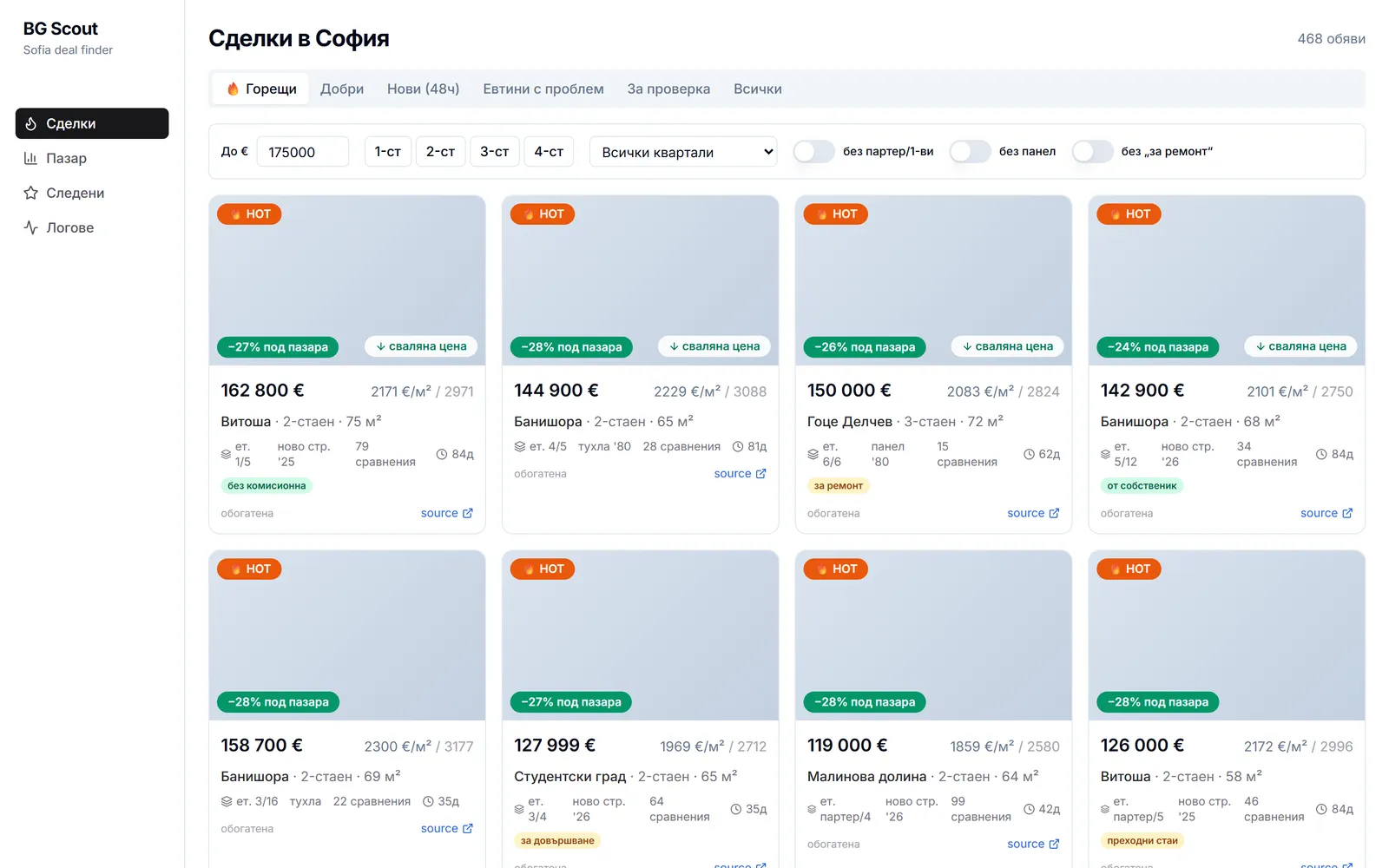Open the Нови (48ч) tab

tap(424, 89)
